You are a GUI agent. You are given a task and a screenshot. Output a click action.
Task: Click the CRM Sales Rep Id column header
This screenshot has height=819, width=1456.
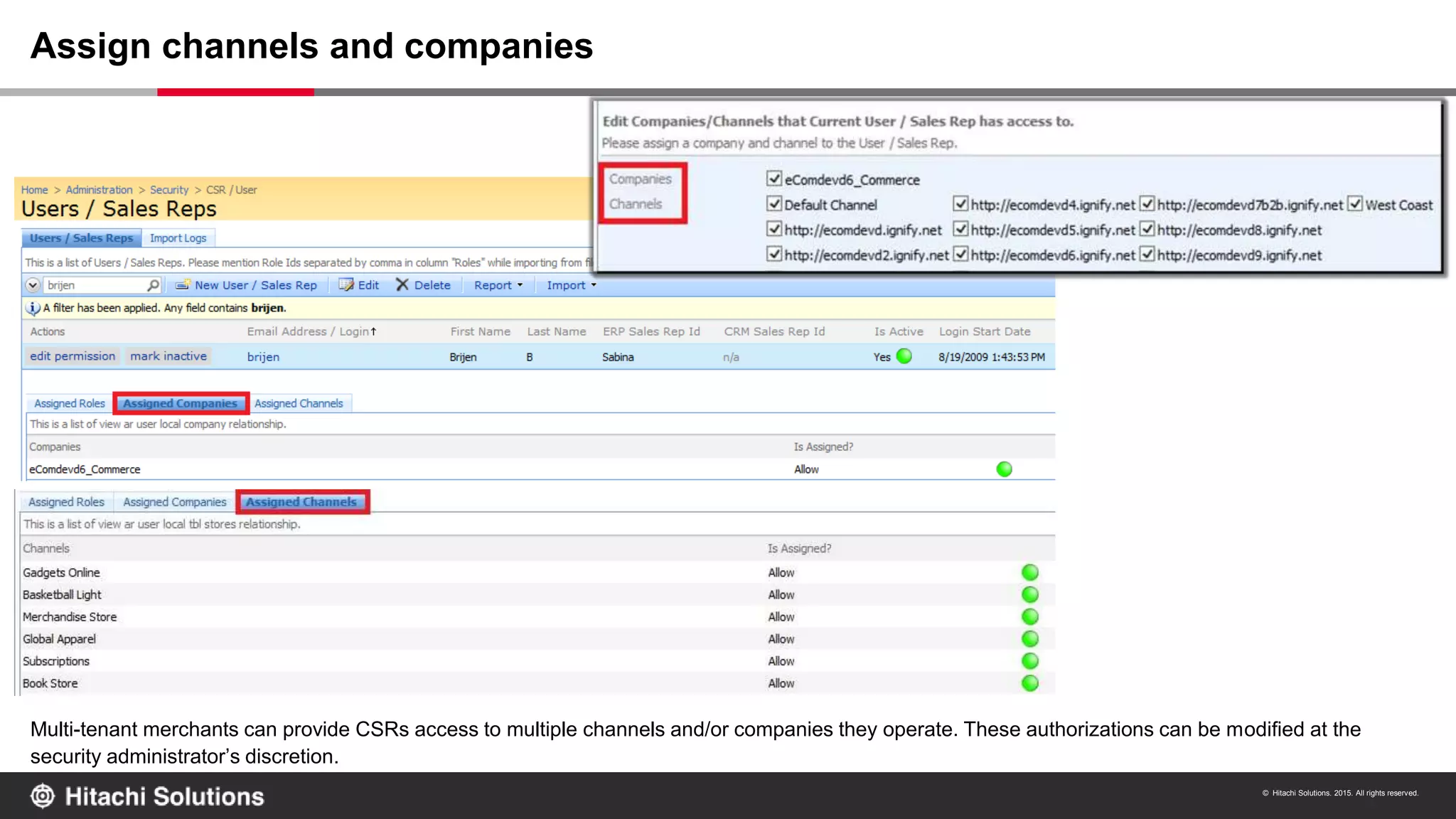(x=774, y=331)
